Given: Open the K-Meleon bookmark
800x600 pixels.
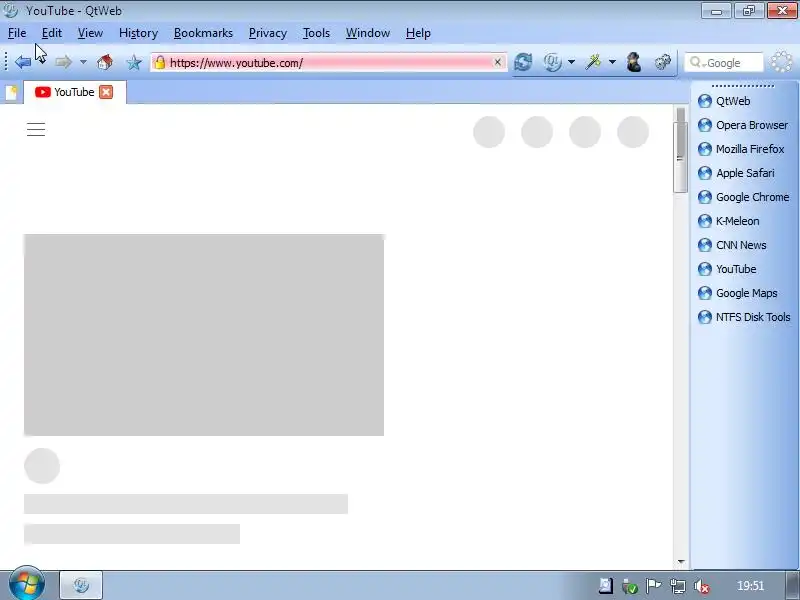Looking at the screenshot, I should click(x=729, y=221).
